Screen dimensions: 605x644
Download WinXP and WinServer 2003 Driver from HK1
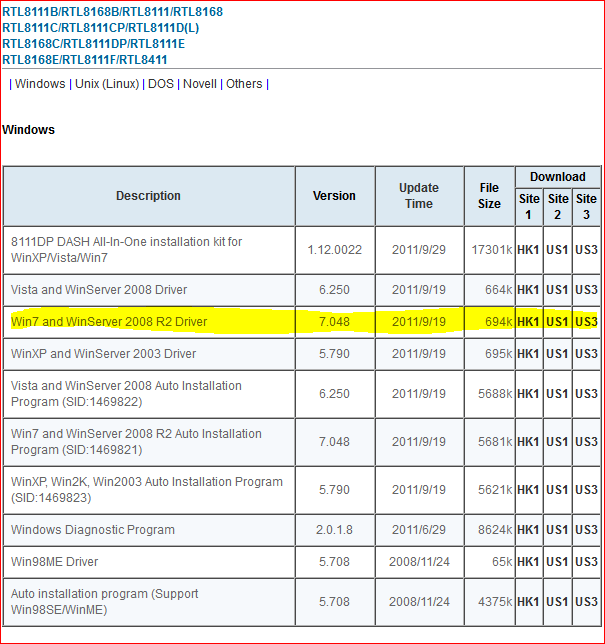(528, 354)
